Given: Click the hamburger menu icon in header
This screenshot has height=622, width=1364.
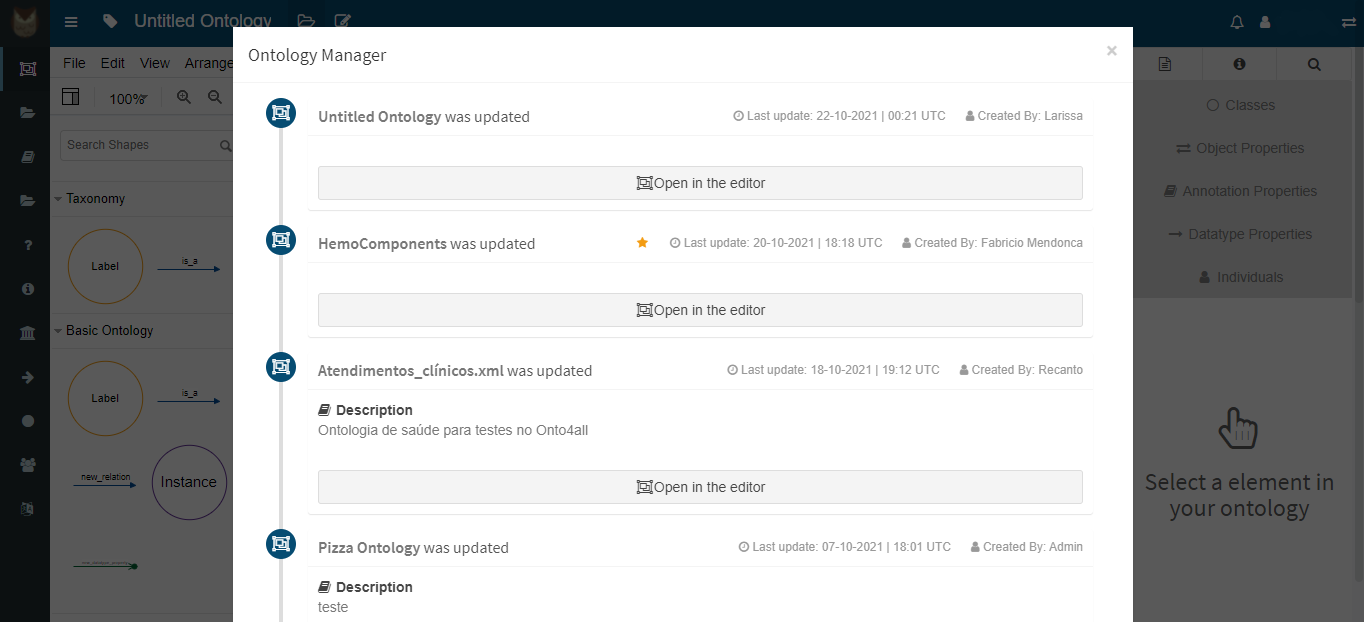Looking at the screenshot, I should [x=71, y=22].
